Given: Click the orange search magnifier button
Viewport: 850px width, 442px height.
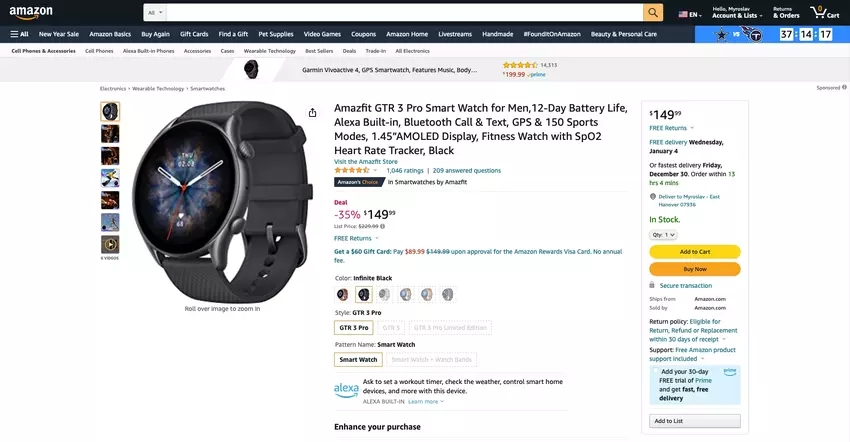Looking at the screenshot, I should [653, 13].
